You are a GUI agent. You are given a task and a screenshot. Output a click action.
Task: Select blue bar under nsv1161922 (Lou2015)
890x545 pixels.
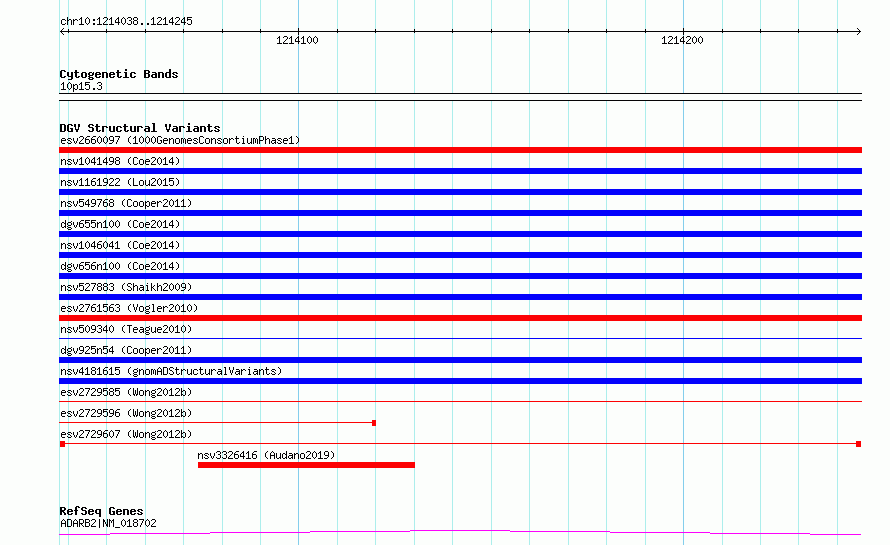click(x=460, y=192)
